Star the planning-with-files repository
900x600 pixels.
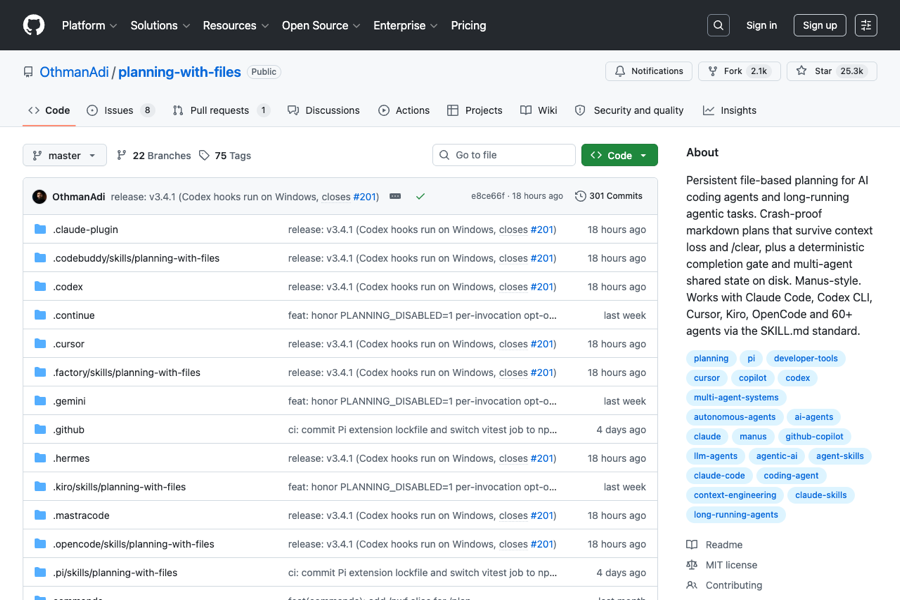(832, 71)
